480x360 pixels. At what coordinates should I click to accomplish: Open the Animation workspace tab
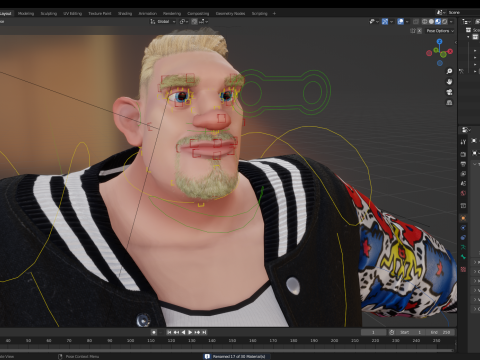point(147,13)
